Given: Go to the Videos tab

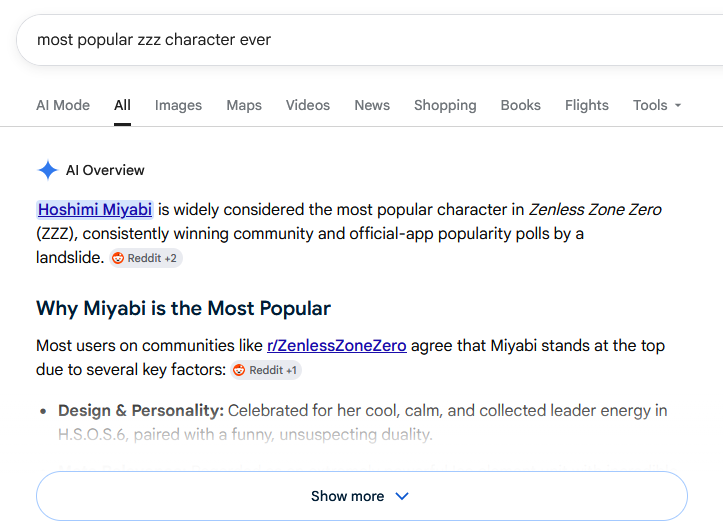Looking at the screenshot, I should coord(308,105).
